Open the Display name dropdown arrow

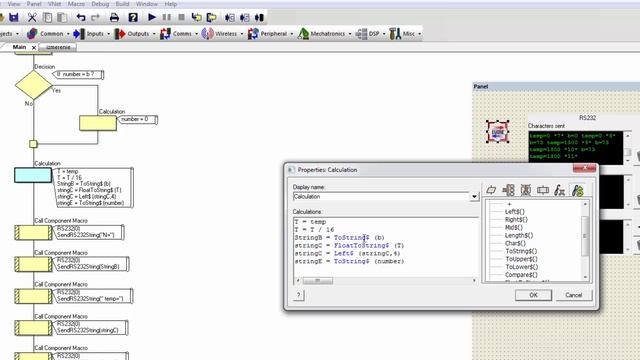[x=474, y=196]
